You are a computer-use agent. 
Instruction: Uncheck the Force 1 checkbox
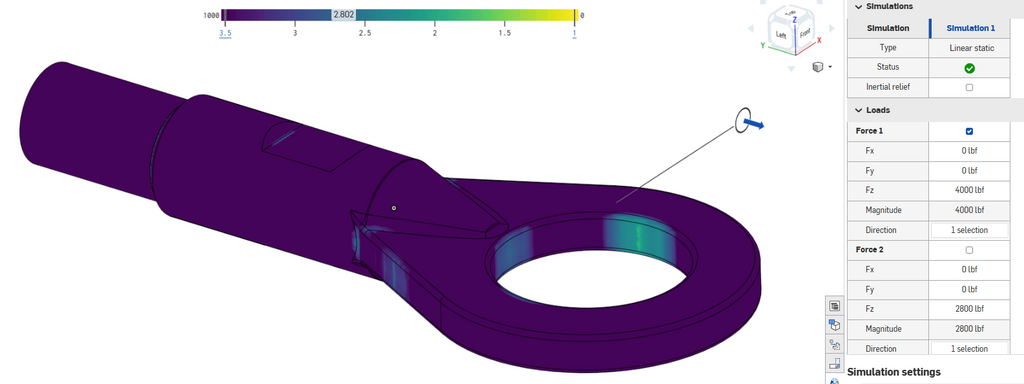pyautogui.click(x=969, y=131)
